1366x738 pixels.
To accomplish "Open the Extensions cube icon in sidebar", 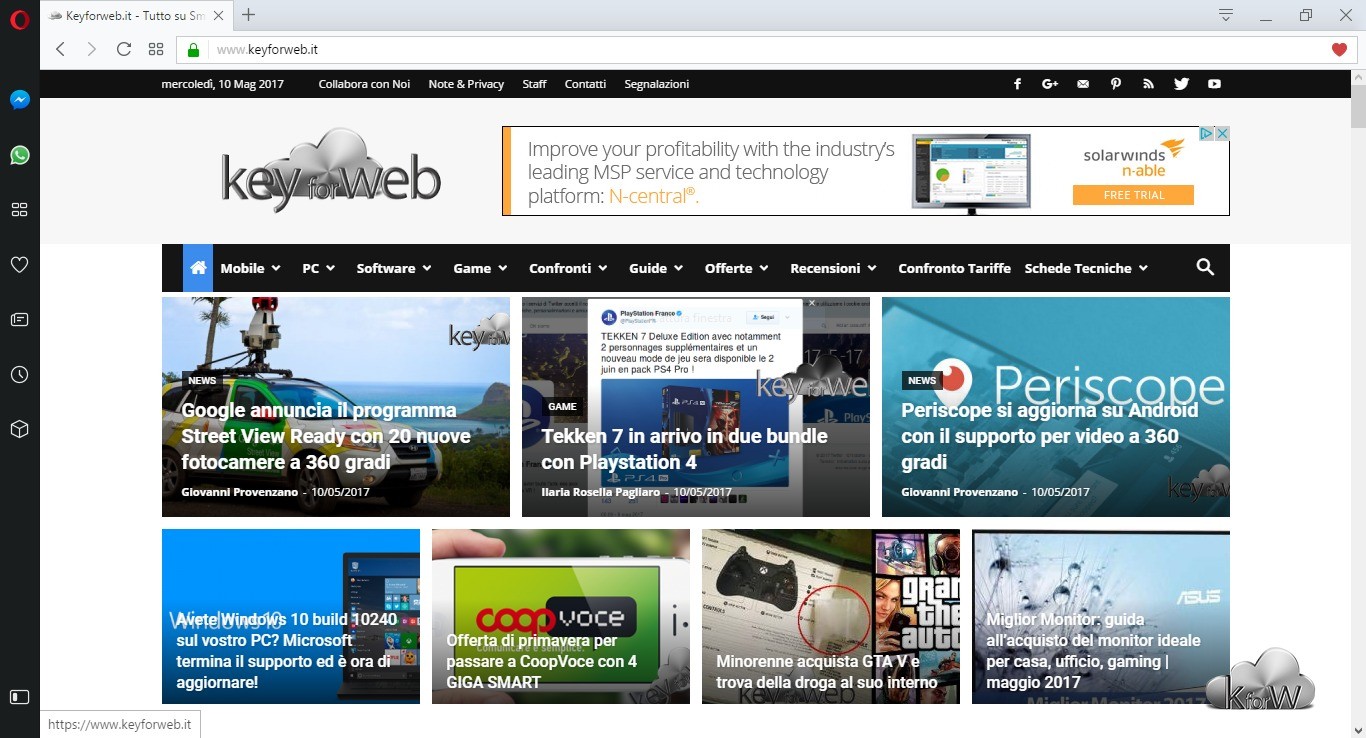I will click(x=19, y=429).
